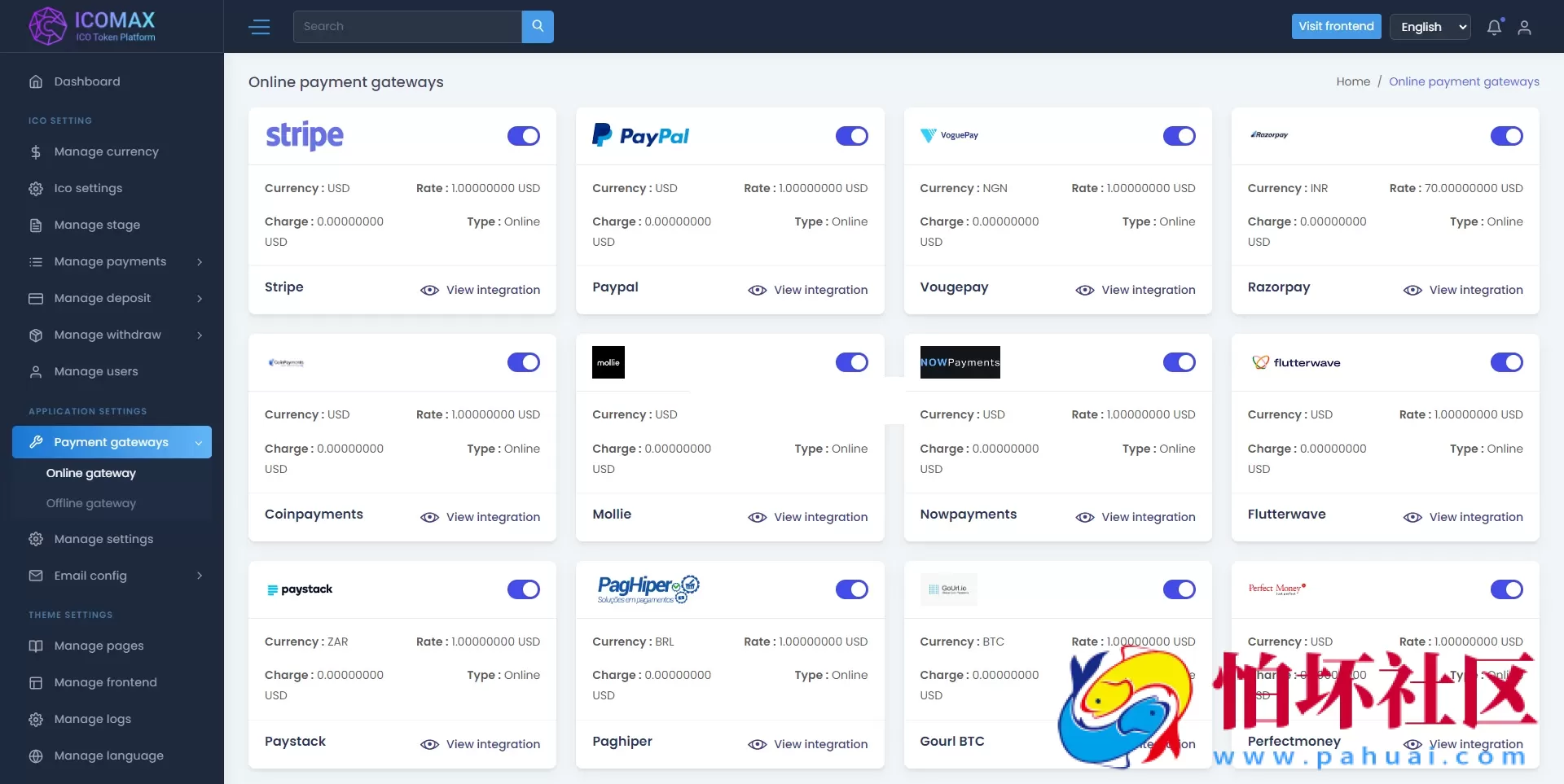Turn off the PayPal gateway switch
This screenshot has width=1564, height=784.
coord(851,136)
